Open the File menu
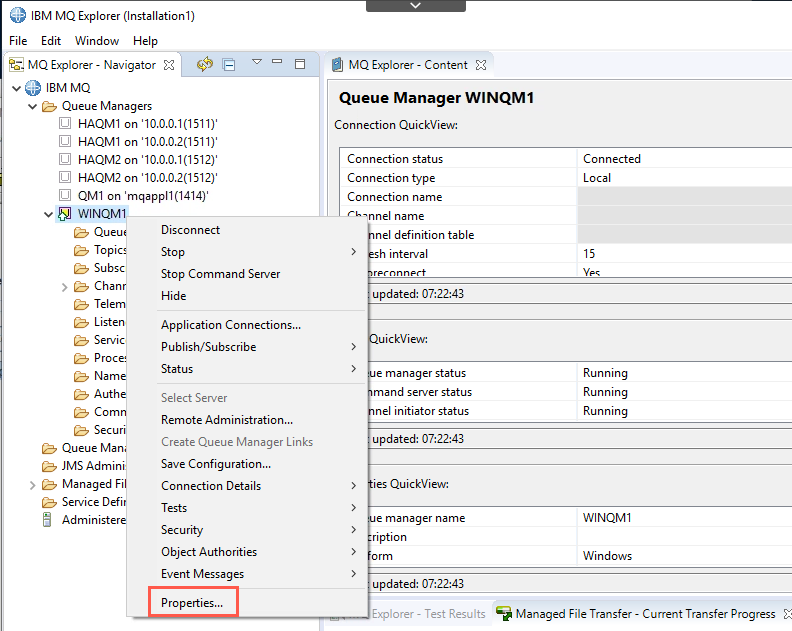 18,41
